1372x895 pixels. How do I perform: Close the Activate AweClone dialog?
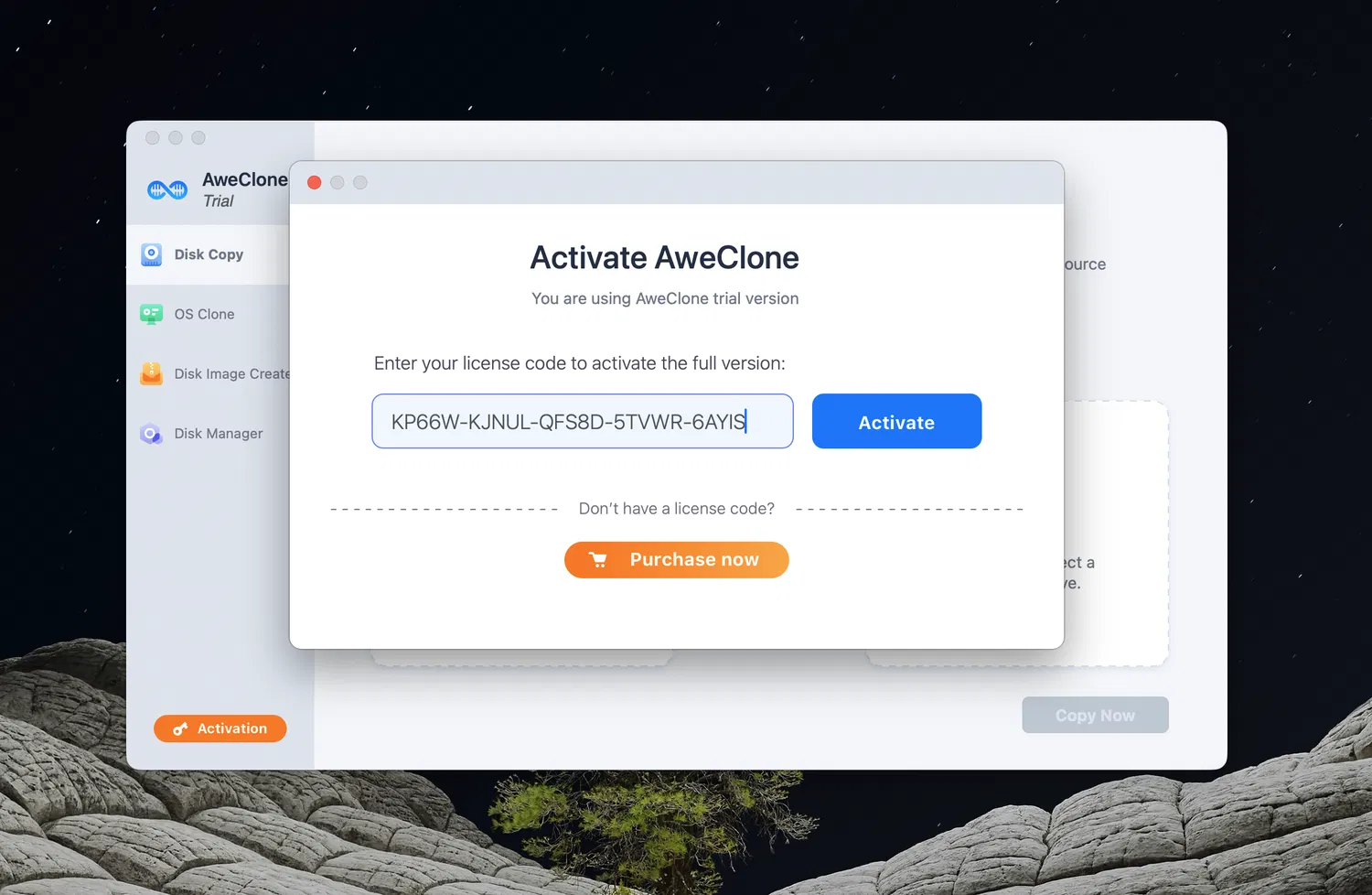[314, 182]
